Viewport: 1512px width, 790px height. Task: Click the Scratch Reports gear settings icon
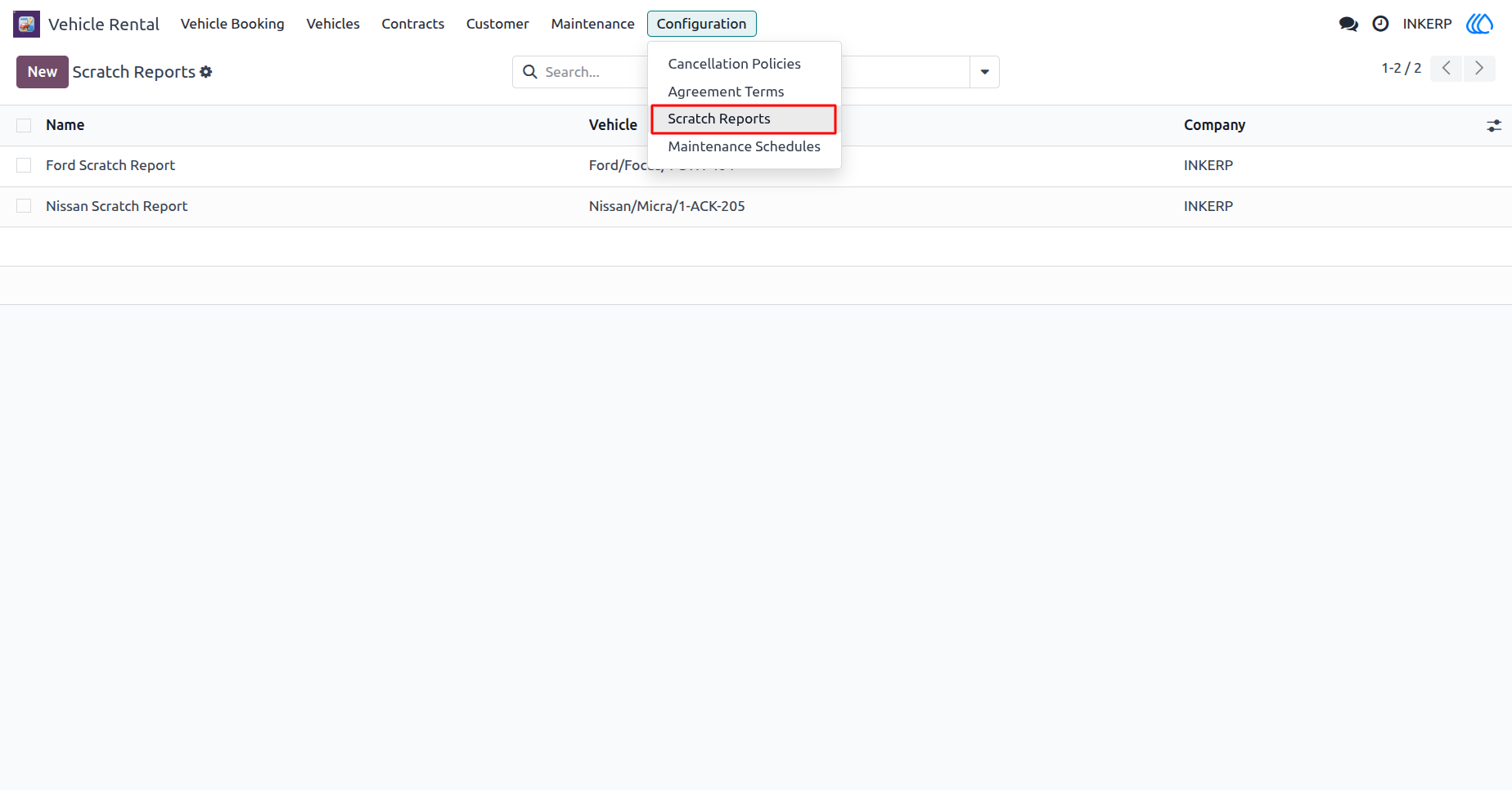[x=206, y=72]
